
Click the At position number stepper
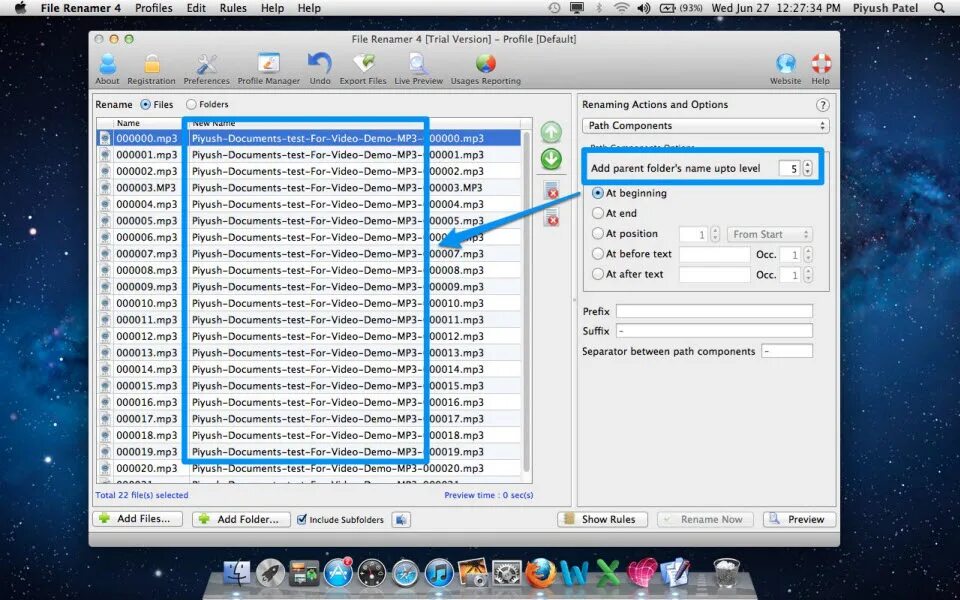click(714, 234)
